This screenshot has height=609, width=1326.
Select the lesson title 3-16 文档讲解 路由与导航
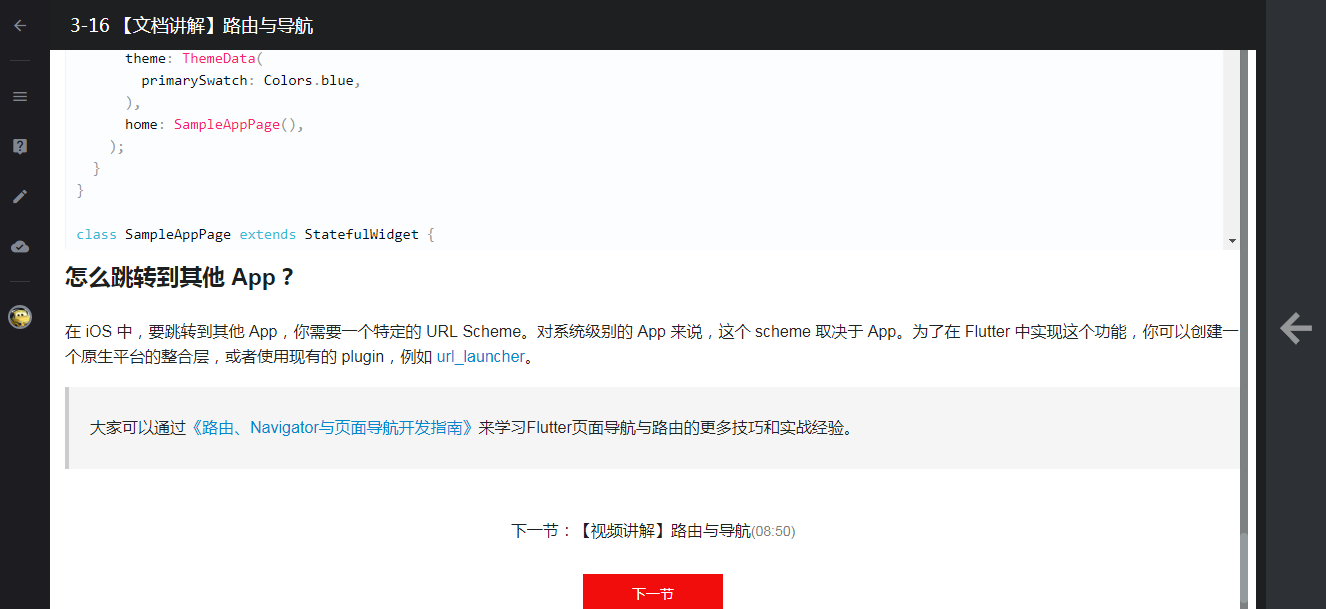click(190, 25)
